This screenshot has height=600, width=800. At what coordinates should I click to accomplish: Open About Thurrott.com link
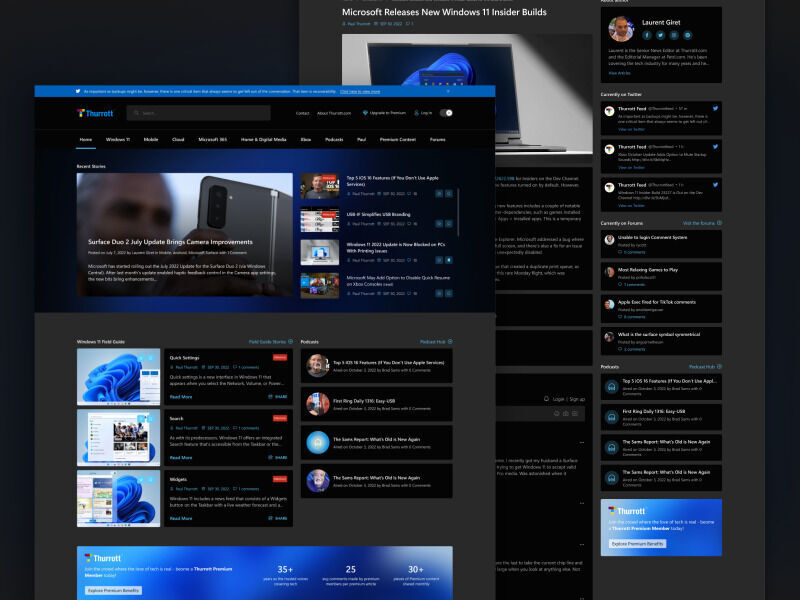point(334,113)
